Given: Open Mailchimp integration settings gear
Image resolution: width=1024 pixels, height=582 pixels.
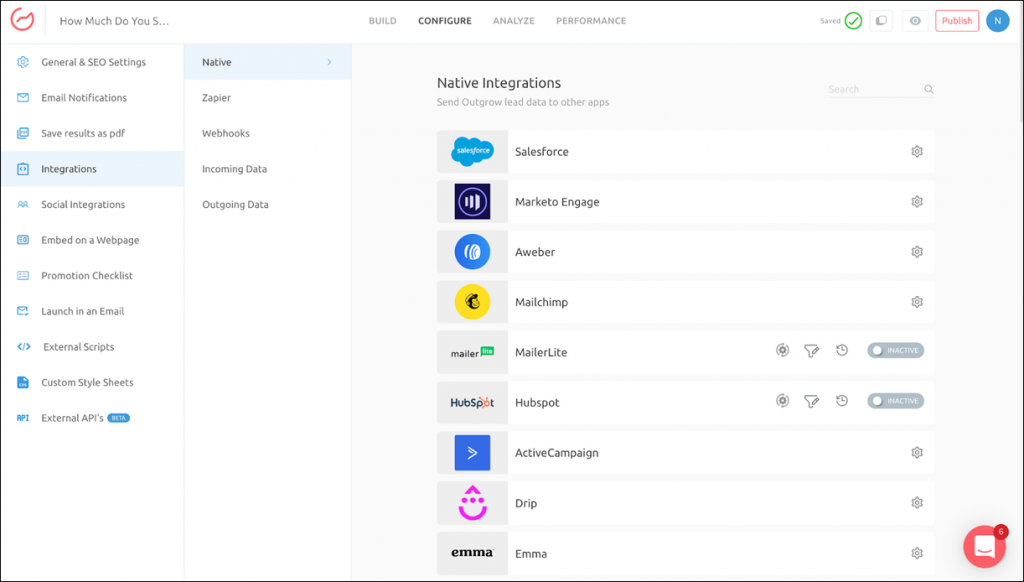Looking at the screenshot, I should click(x=916, y=301).
